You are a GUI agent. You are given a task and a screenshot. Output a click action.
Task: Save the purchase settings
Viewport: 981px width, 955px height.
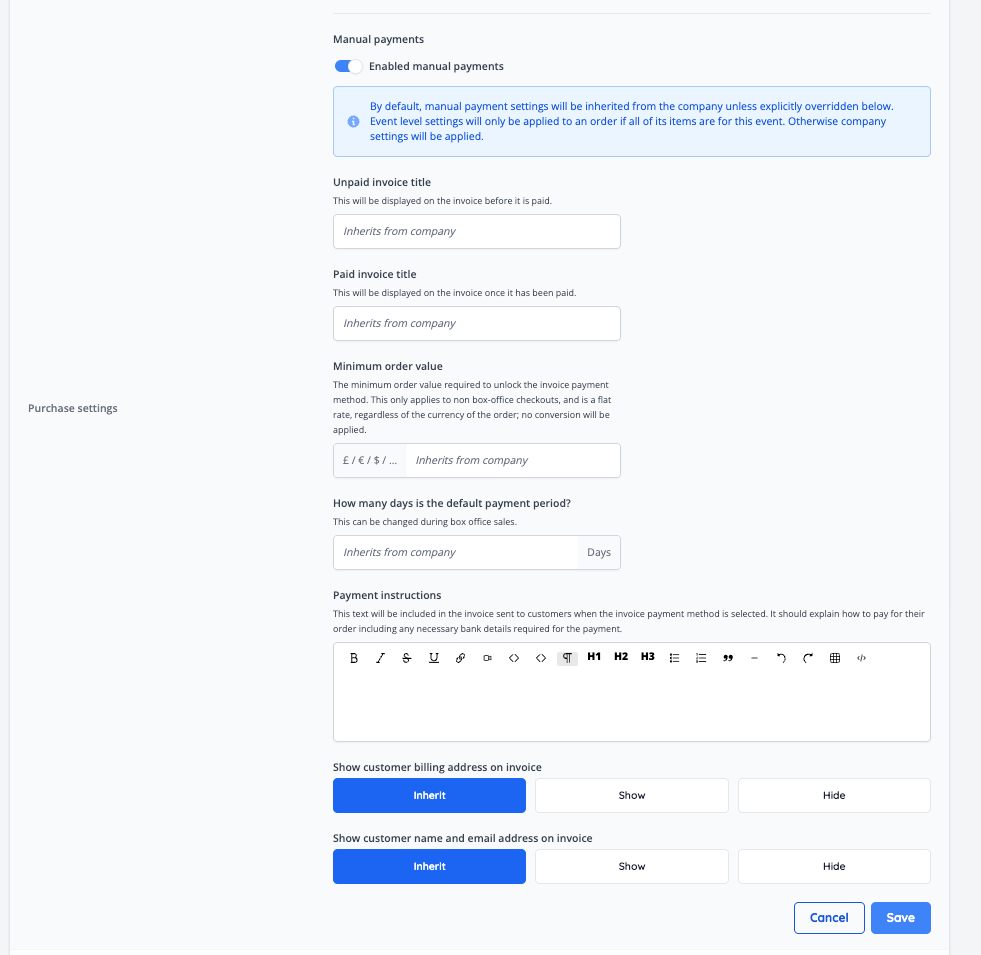pos(899,917)
